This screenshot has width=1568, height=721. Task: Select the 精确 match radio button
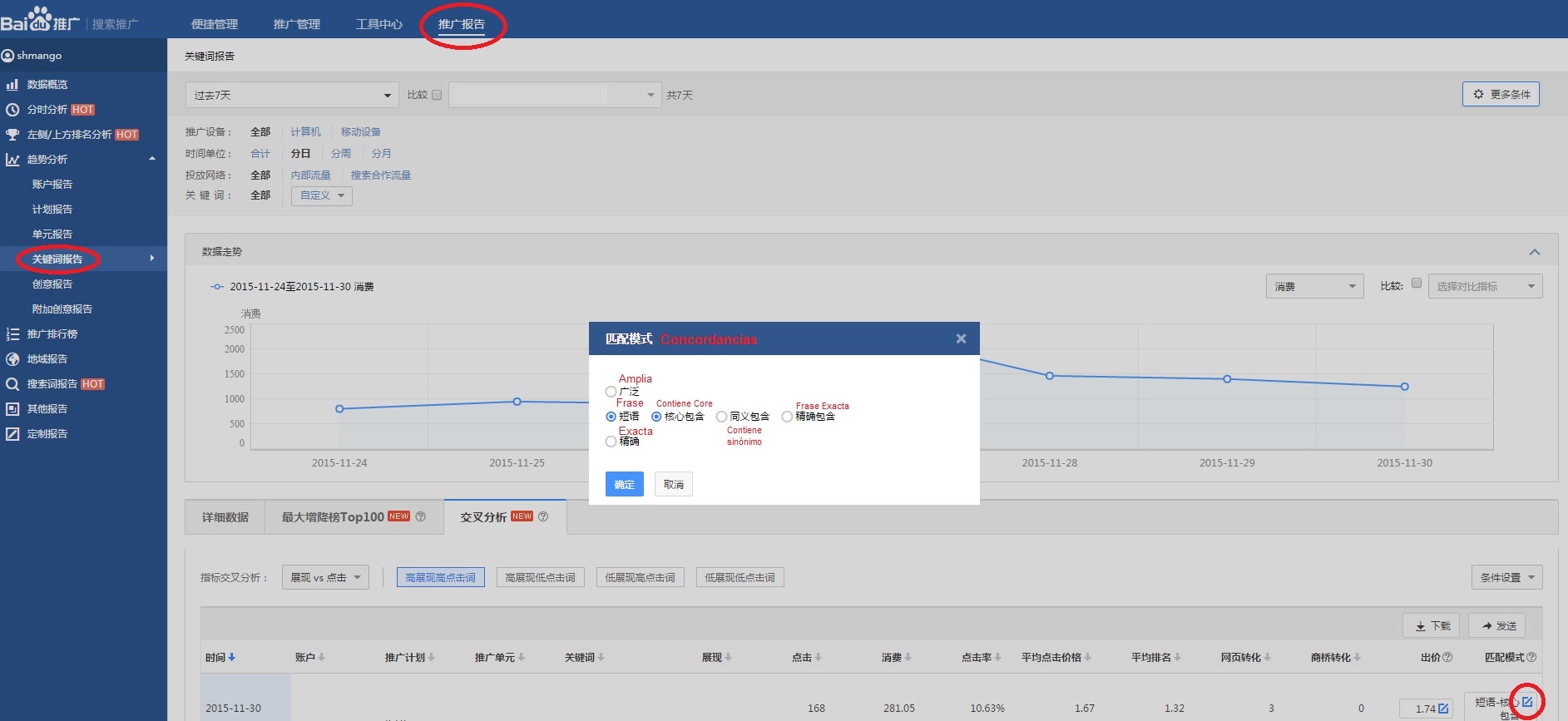coord(611,442)
